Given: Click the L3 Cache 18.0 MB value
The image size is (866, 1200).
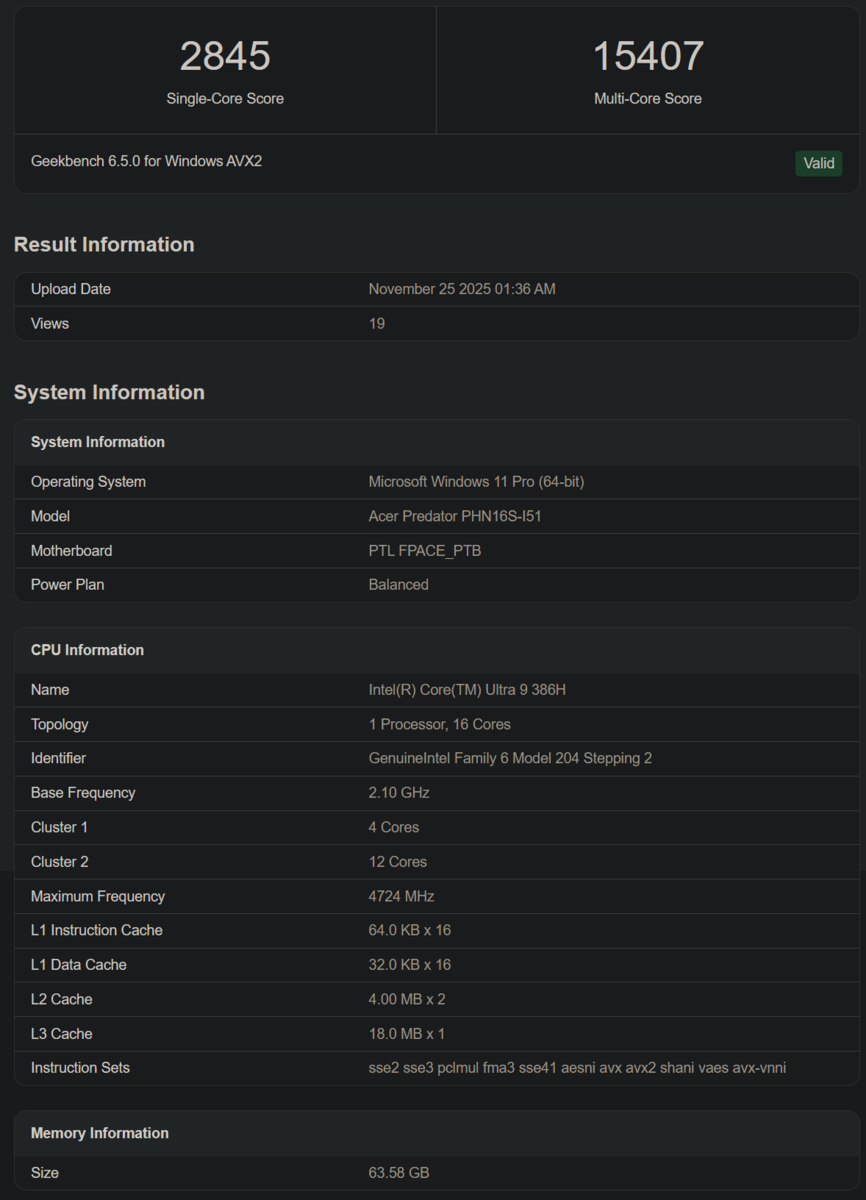Looking at the screenshot, I should point(406,1034).
